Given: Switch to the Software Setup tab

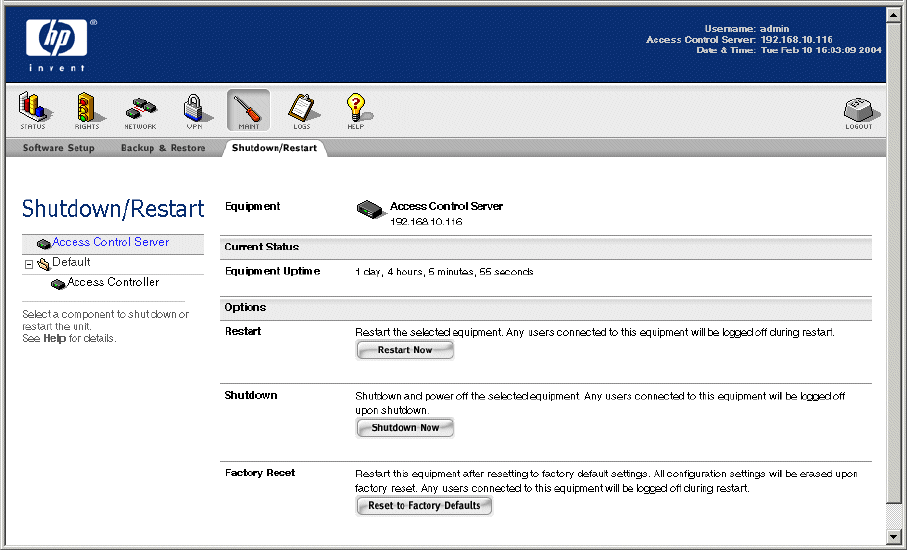Looking at the screenshot, I should [x=58, y=148].
